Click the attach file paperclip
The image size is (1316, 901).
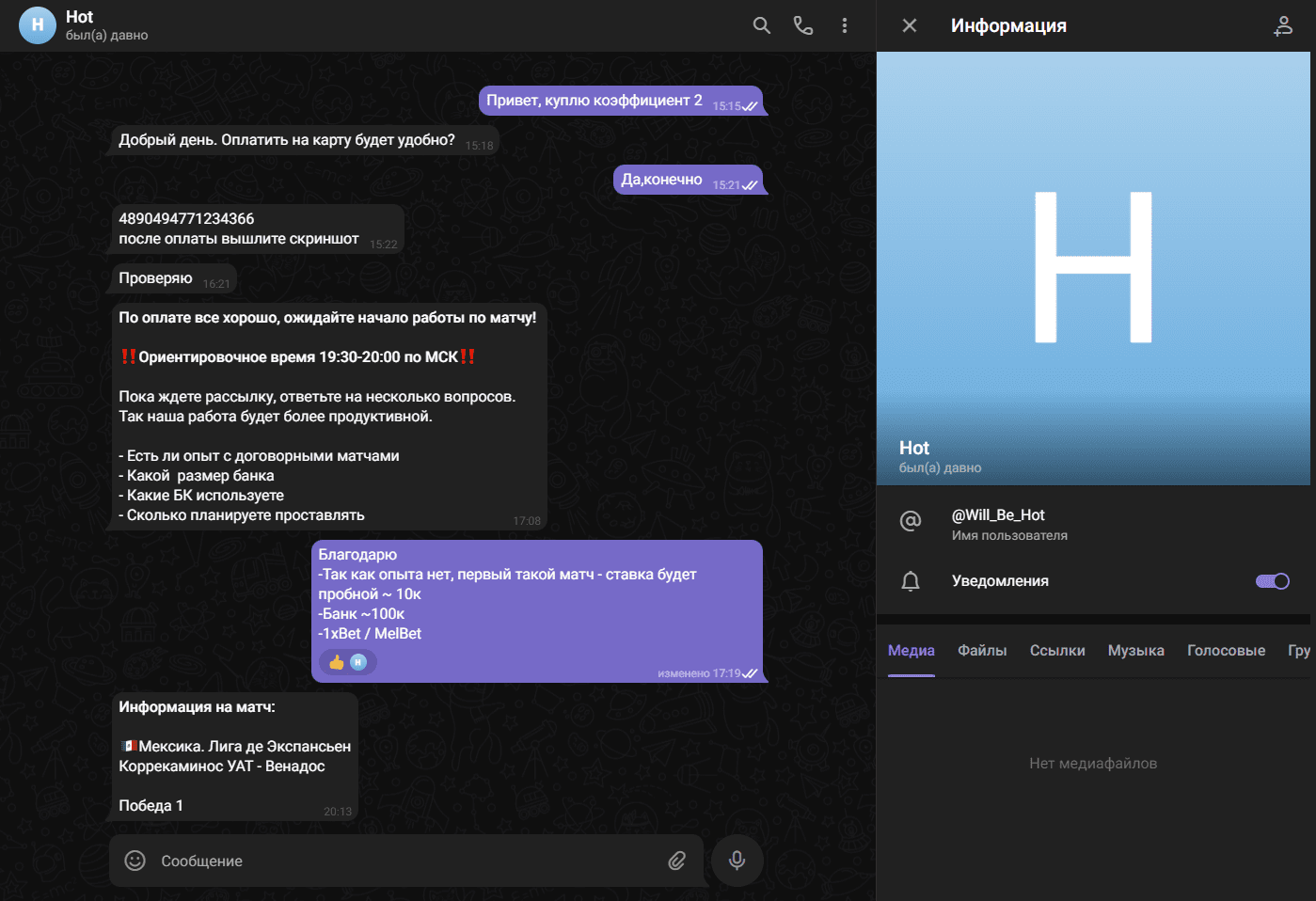click(676, 861)
